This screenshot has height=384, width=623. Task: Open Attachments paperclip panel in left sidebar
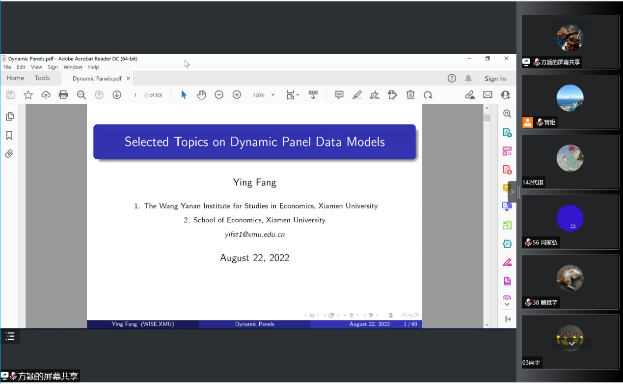tap(9, 154)
